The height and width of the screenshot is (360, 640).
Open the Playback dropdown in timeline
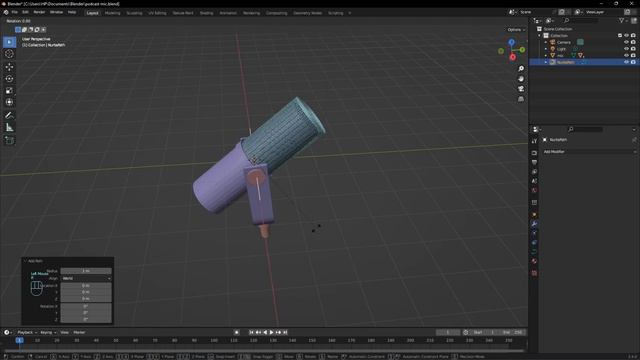coord(27,332)
